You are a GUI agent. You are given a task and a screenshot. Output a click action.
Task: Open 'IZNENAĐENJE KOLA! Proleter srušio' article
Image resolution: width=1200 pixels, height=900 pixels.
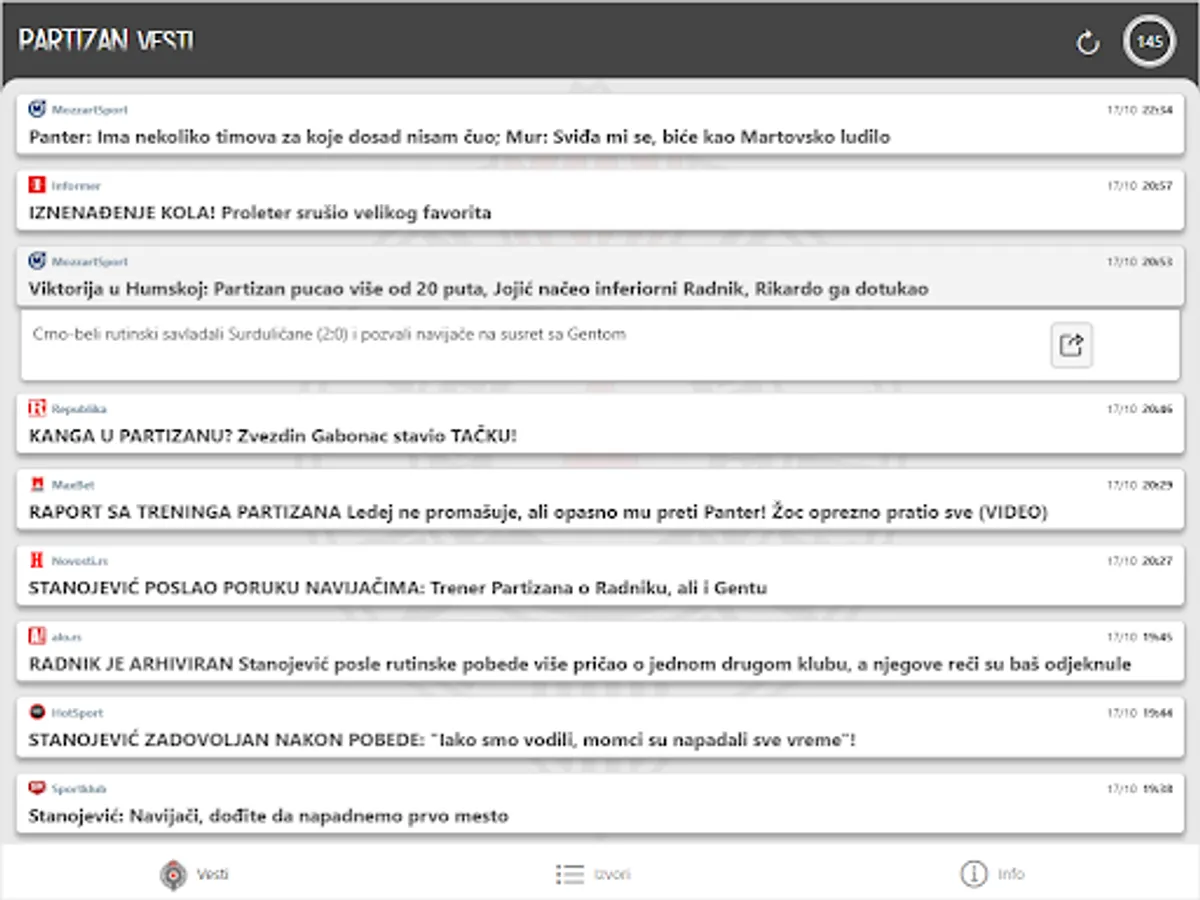tap(600, 200)
